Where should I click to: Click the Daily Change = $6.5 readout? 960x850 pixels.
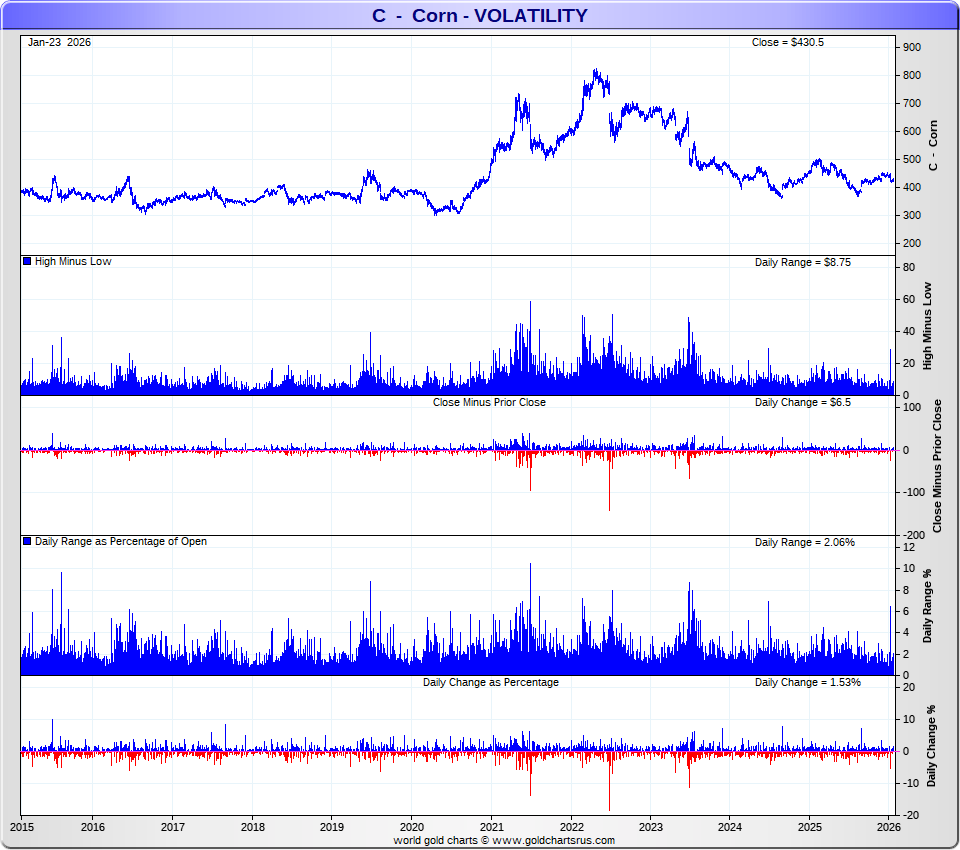click(802, 402)
